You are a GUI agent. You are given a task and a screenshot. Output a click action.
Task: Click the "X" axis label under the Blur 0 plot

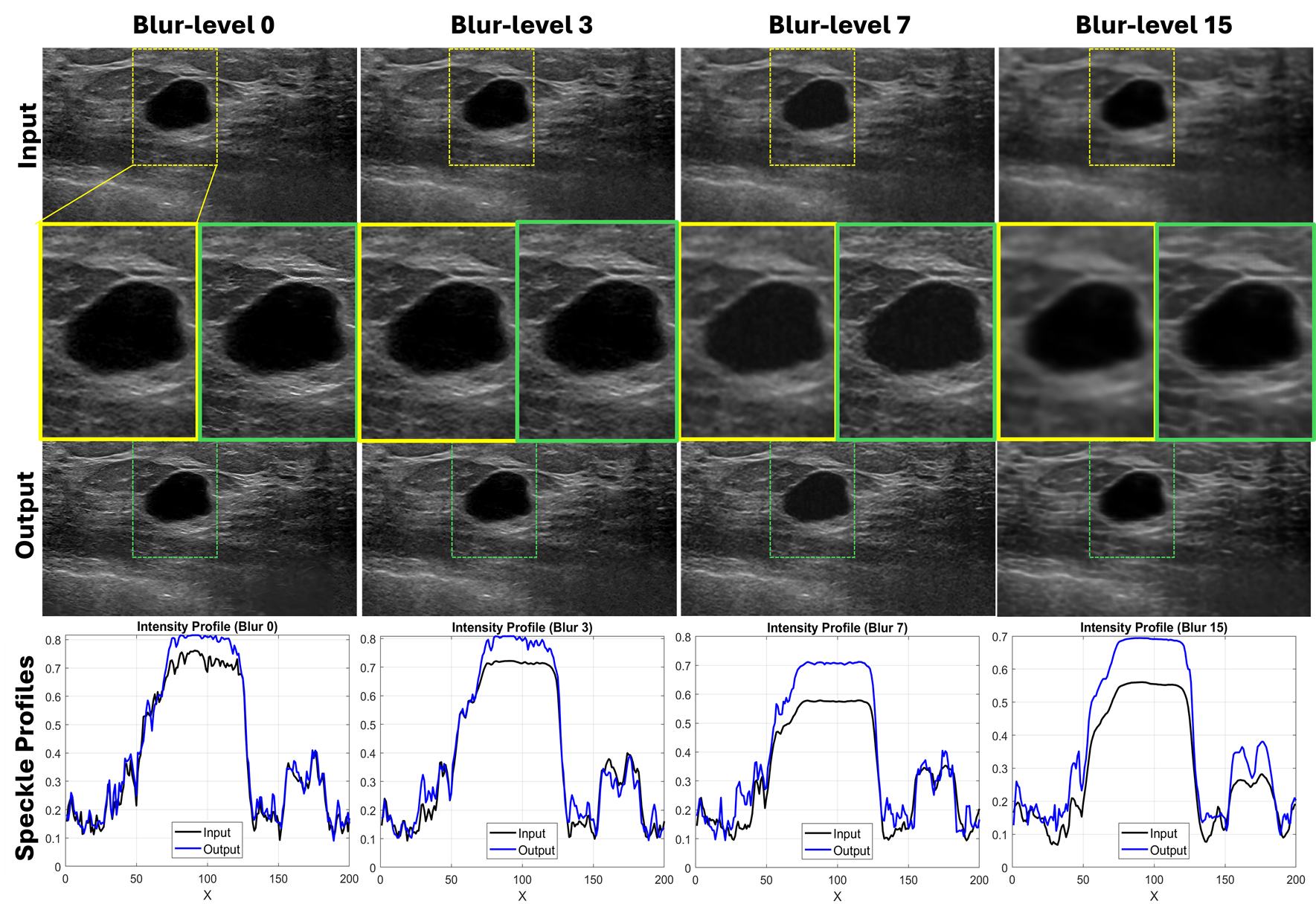click(207, 895)
